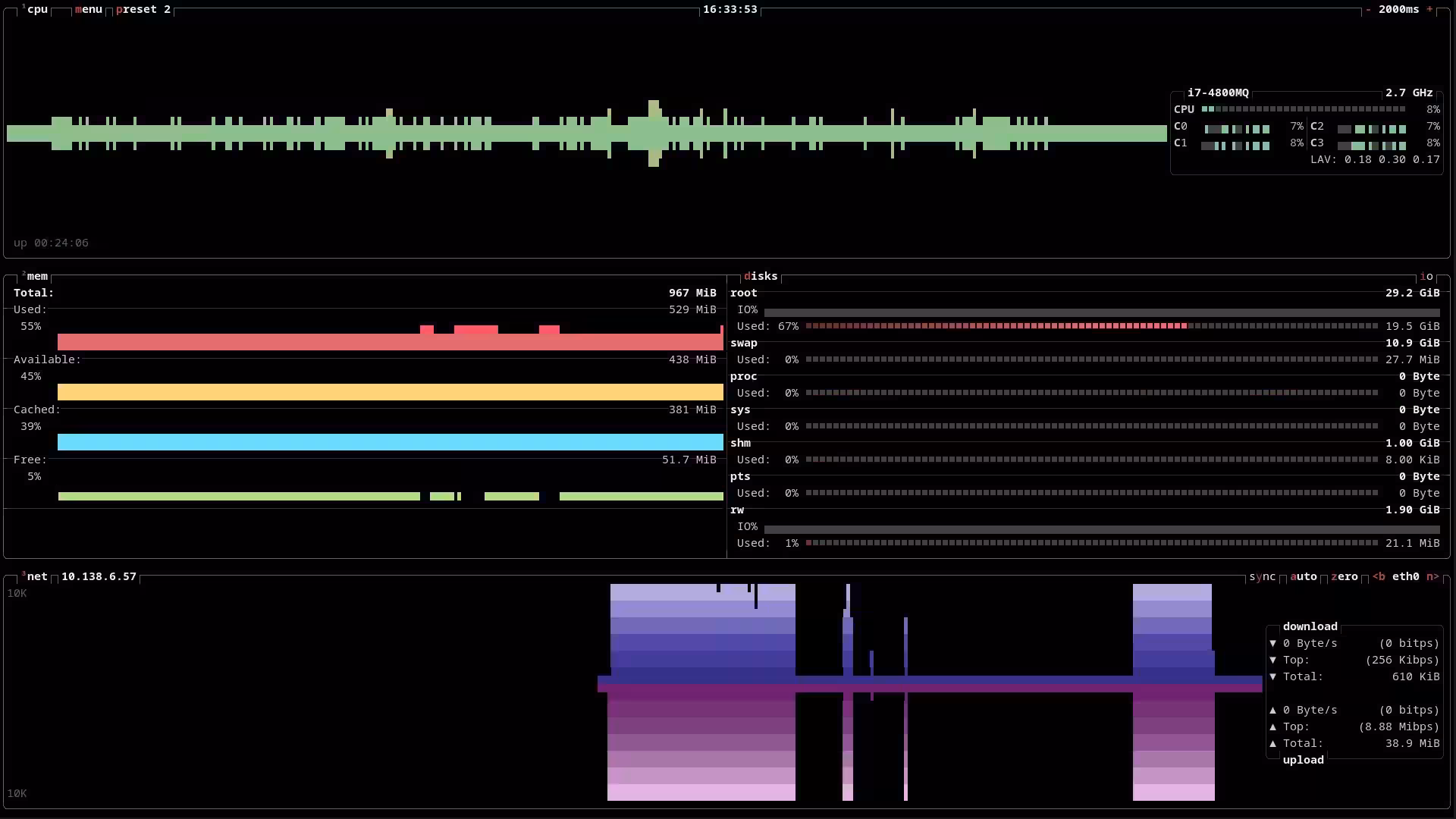The height and width of the screenshot is (819, 1456).
Task: Select previous network interface with <b
Action: [1379, 576]
